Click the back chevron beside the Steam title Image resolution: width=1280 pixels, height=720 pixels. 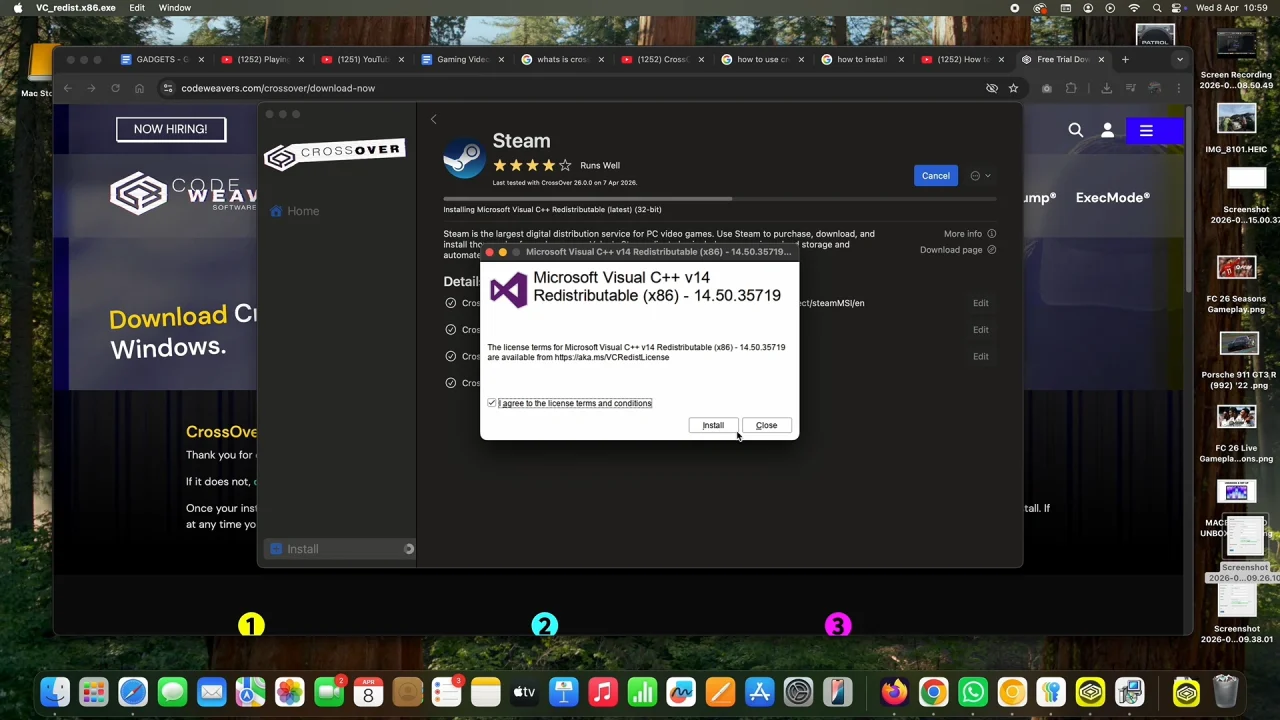(433, 119)
